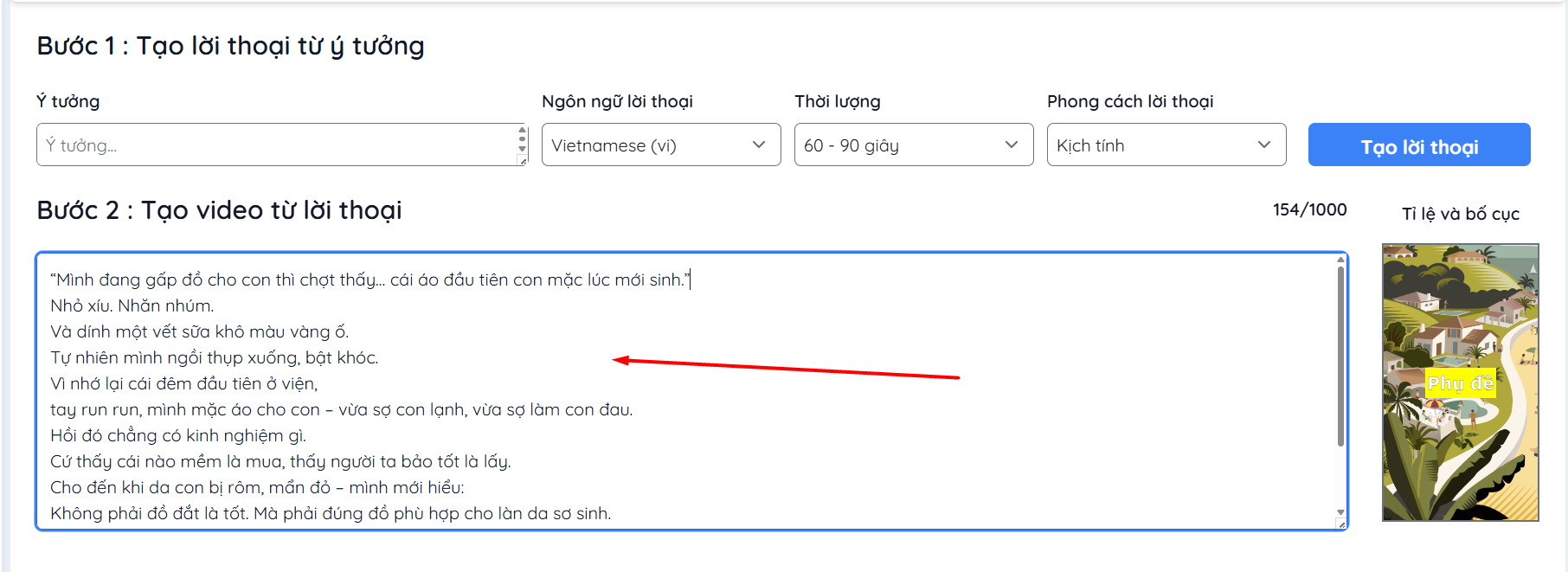Click the script textarea scrollbar thumb
This screenshot has height=572, width=1568.
[x=1340, y=355]
